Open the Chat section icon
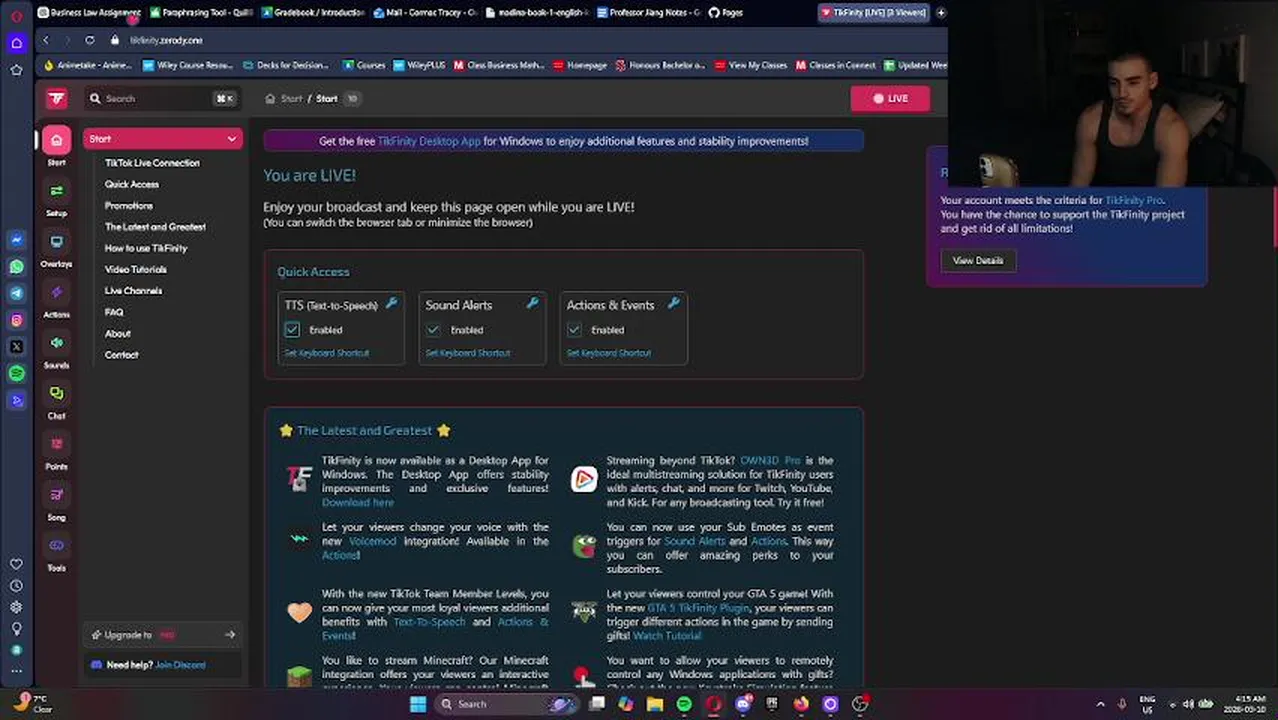 tap(56, 394)
